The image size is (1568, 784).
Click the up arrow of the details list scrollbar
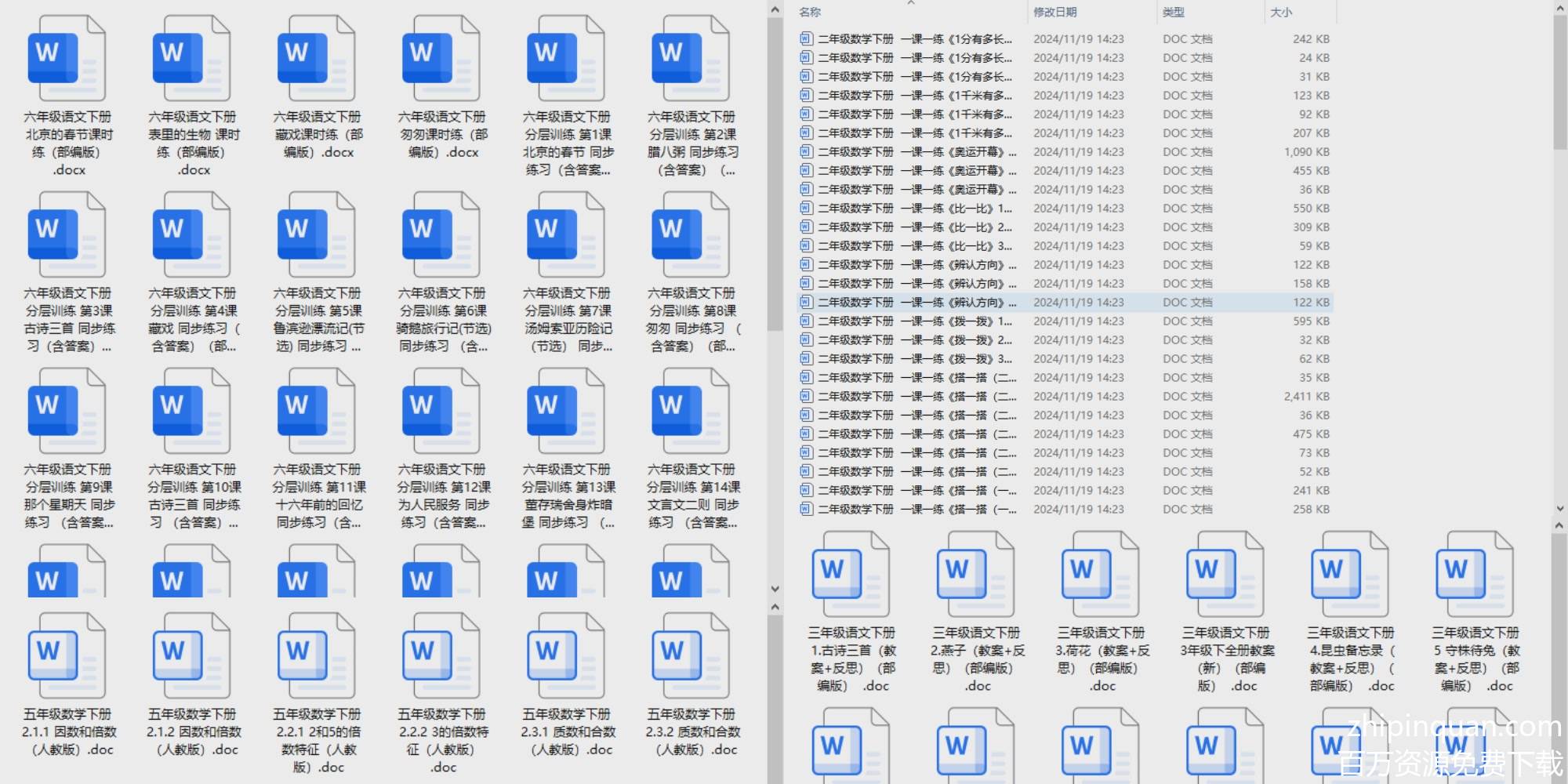tap(1559, 9)
